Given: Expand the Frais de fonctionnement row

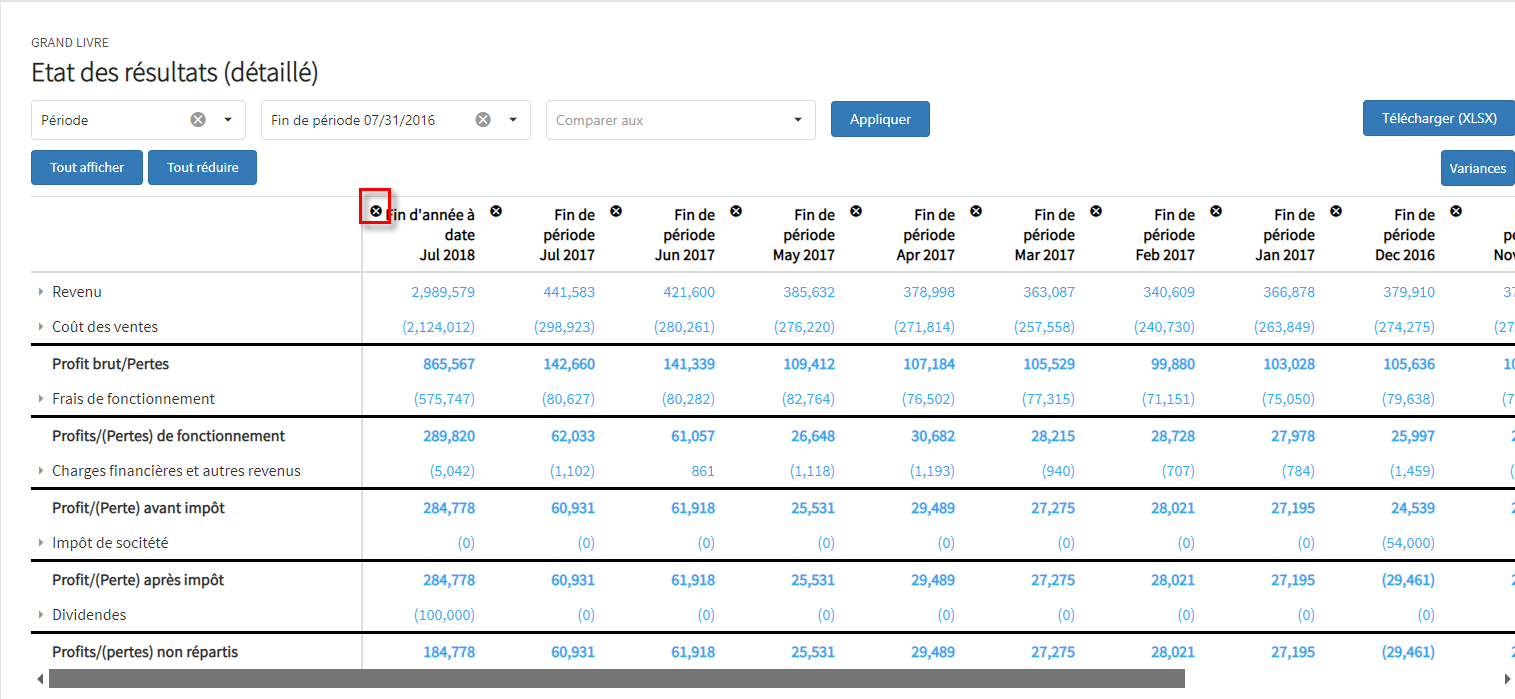Looking at the screenshot, I should point(41,399).
